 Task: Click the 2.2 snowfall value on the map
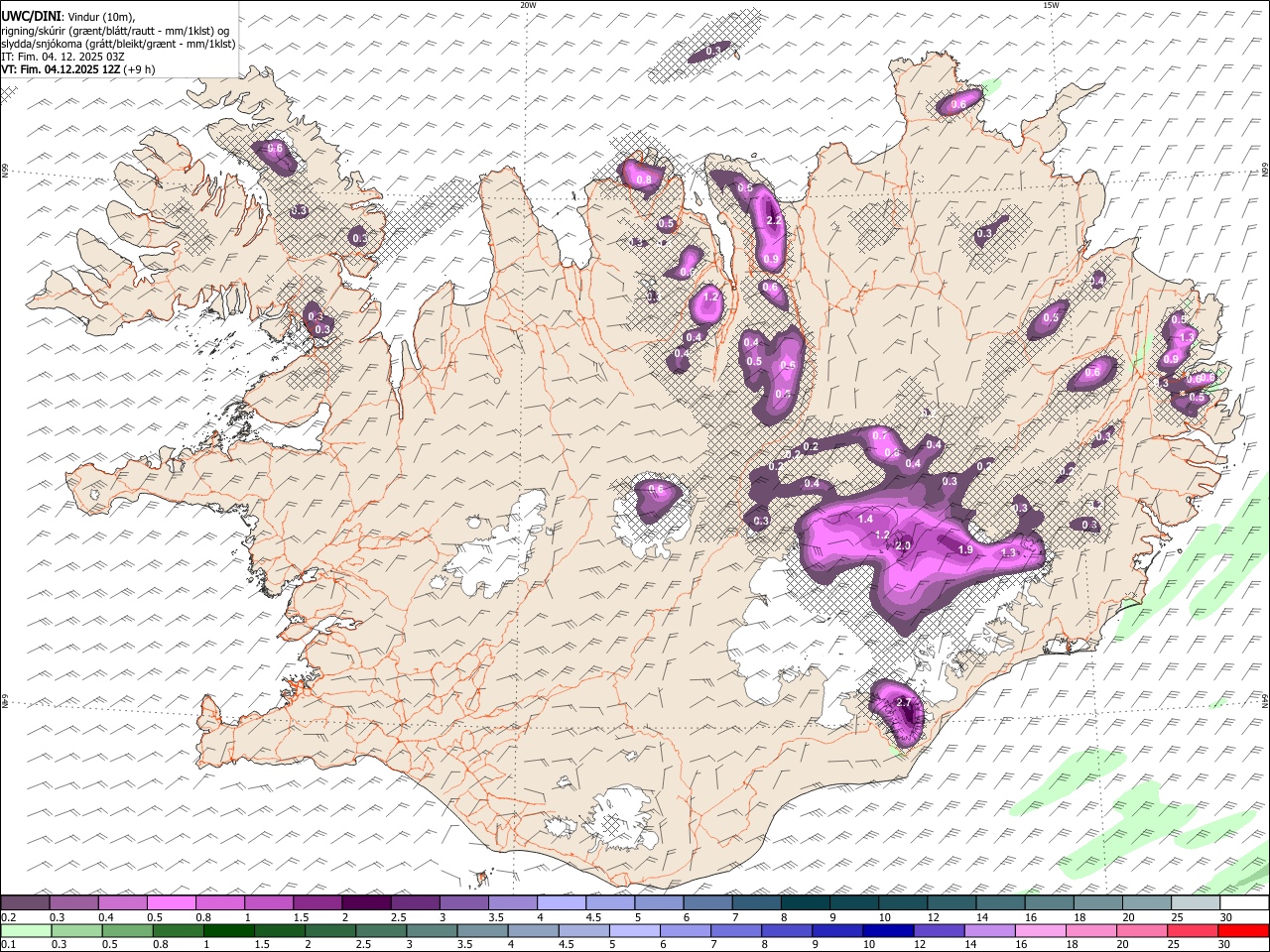point(775,221)
